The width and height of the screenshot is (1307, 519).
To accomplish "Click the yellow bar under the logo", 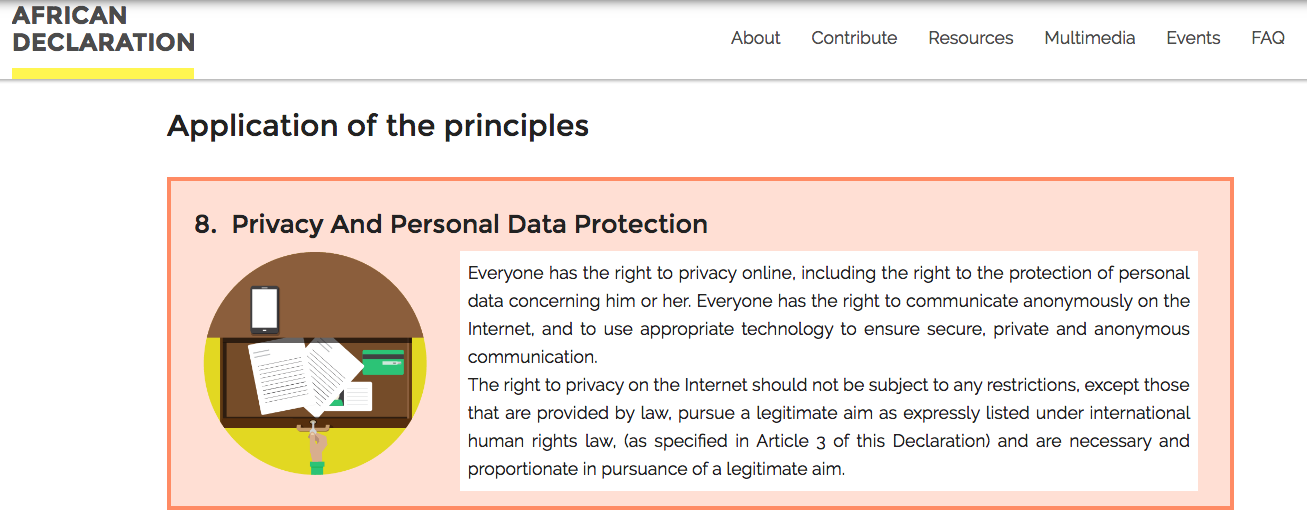I will pos(103,73).
